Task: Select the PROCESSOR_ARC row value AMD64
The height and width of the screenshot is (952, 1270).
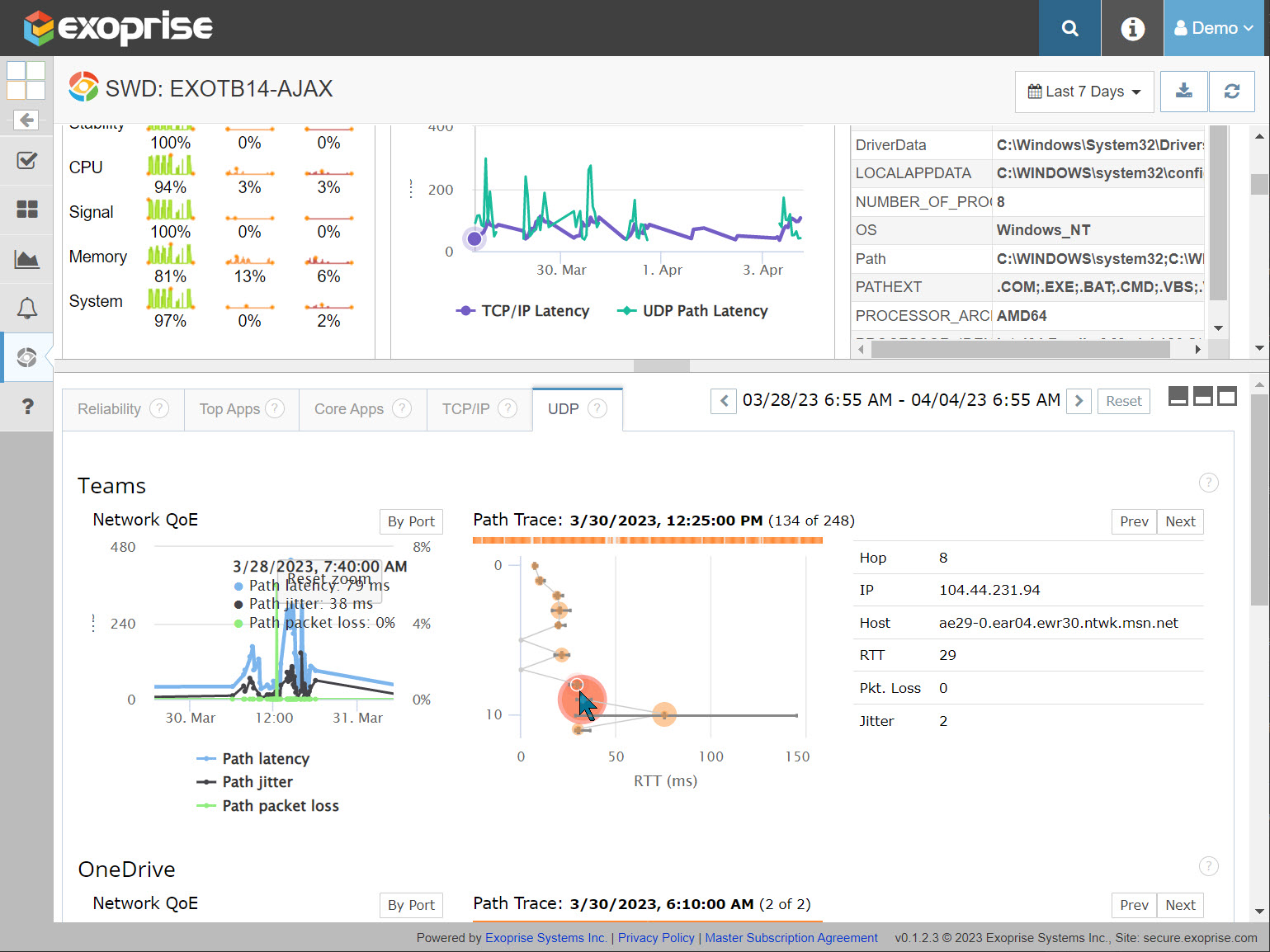Action: point(1022,316)
